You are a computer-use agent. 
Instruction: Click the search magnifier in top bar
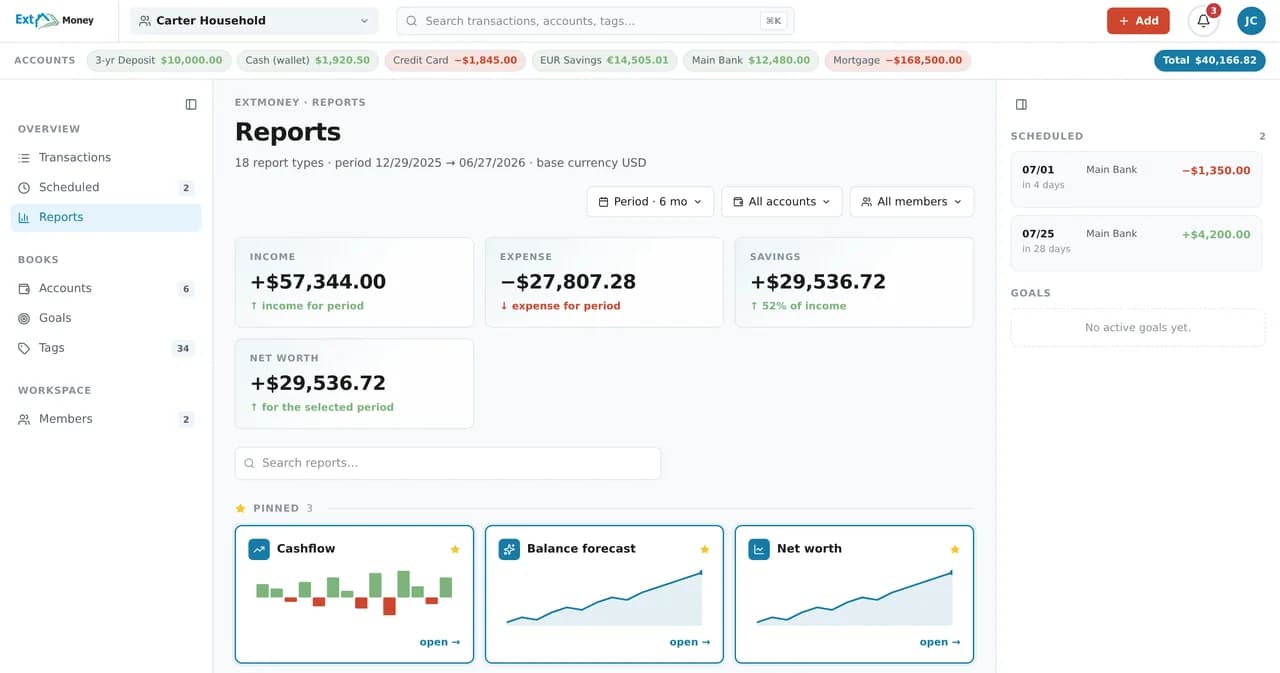[x=412, y=20]
